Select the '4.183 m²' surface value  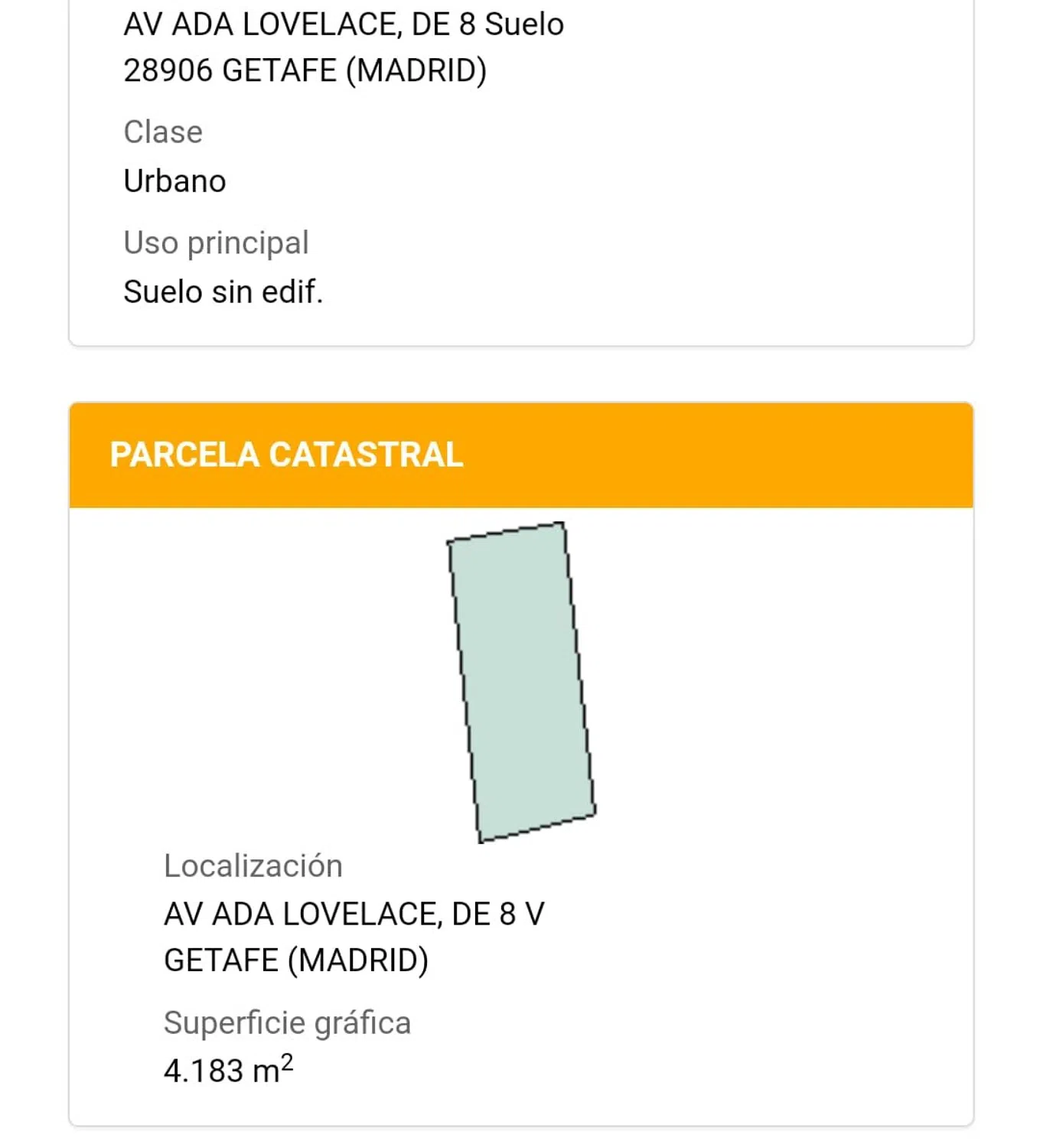[x=228, y=1069]
